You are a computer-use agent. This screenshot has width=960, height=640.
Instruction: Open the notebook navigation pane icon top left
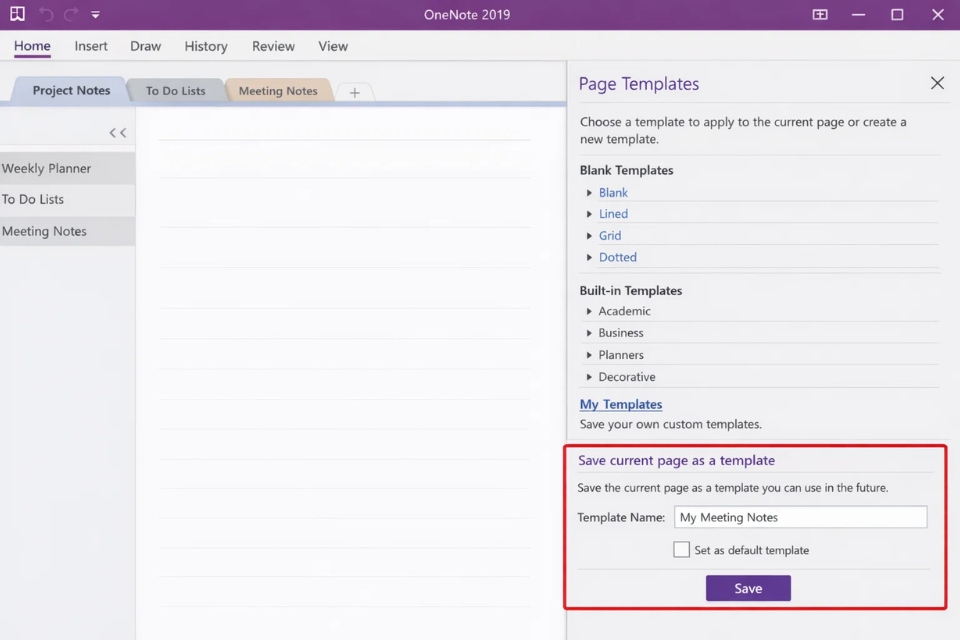(17, 14)
